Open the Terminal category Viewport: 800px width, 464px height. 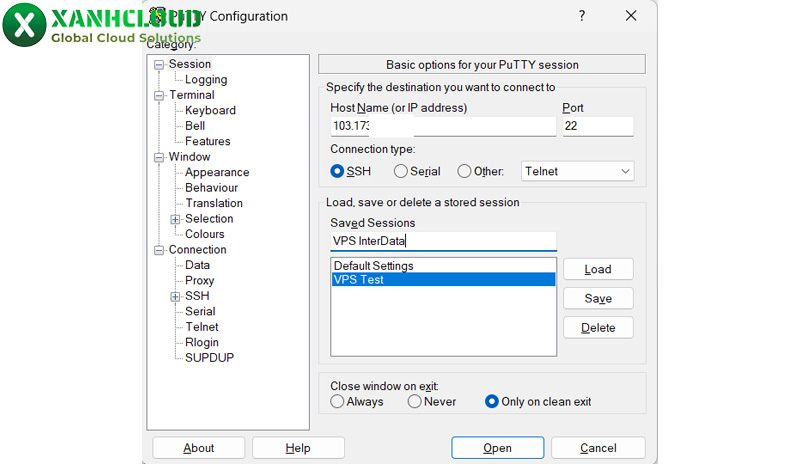tap(192, 95)
